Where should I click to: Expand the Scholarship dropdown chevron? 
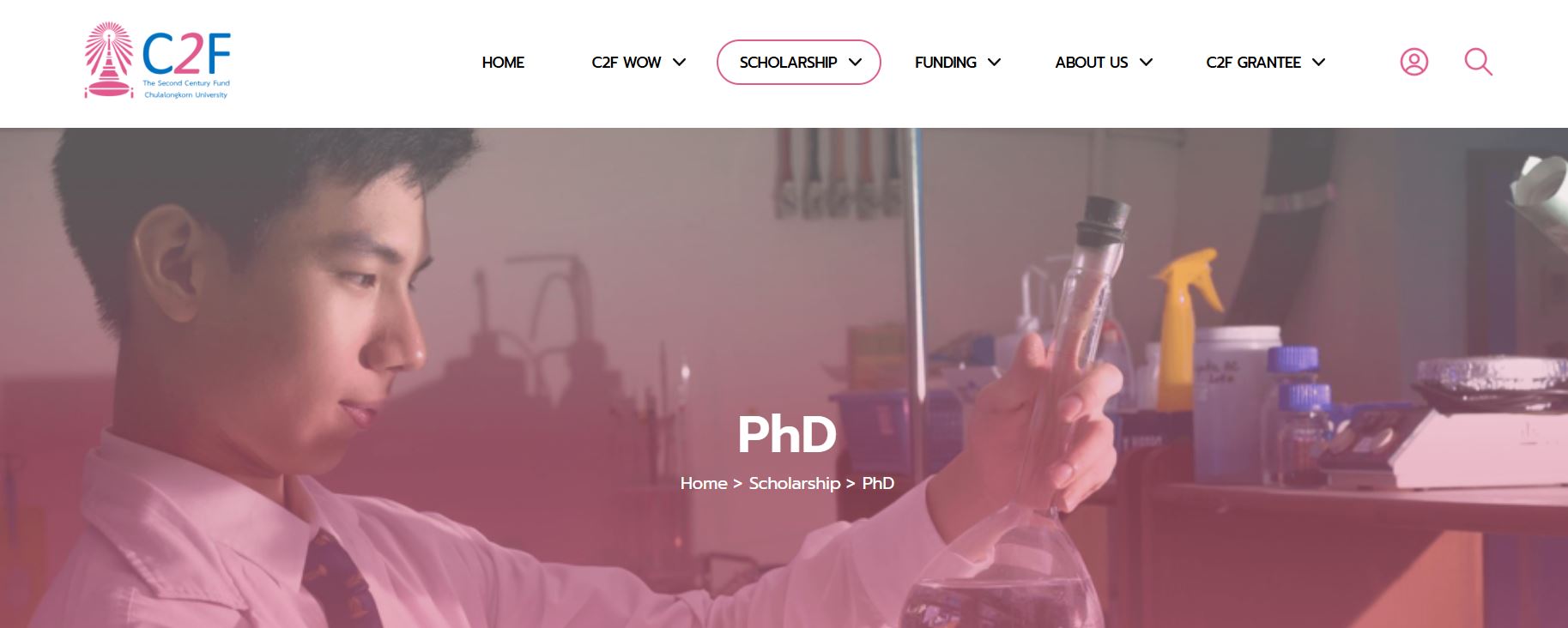(x=855, y=62)
